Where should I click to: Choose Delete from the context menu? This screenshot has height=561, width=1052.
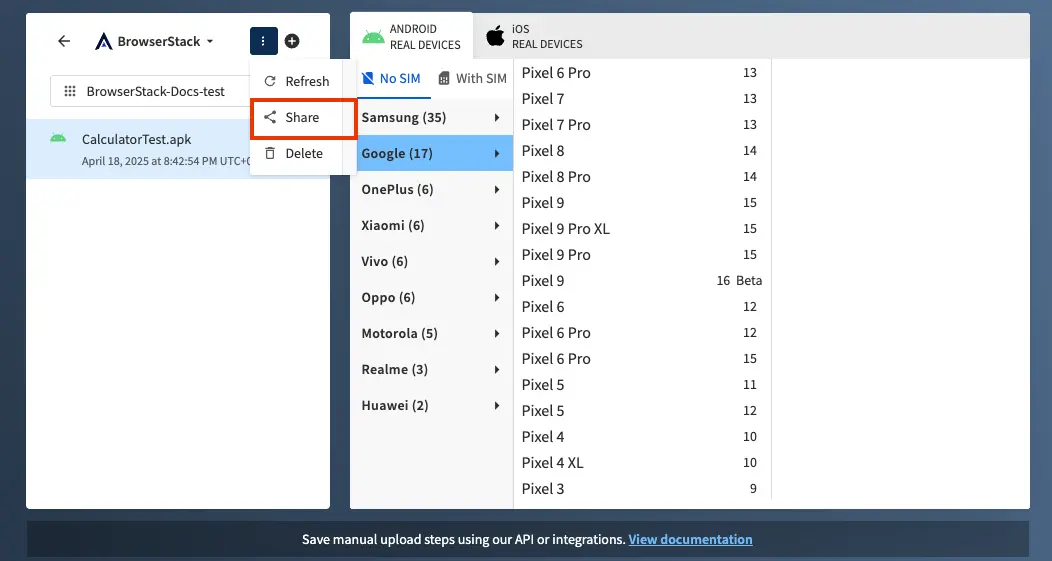(x=303, y=153)
